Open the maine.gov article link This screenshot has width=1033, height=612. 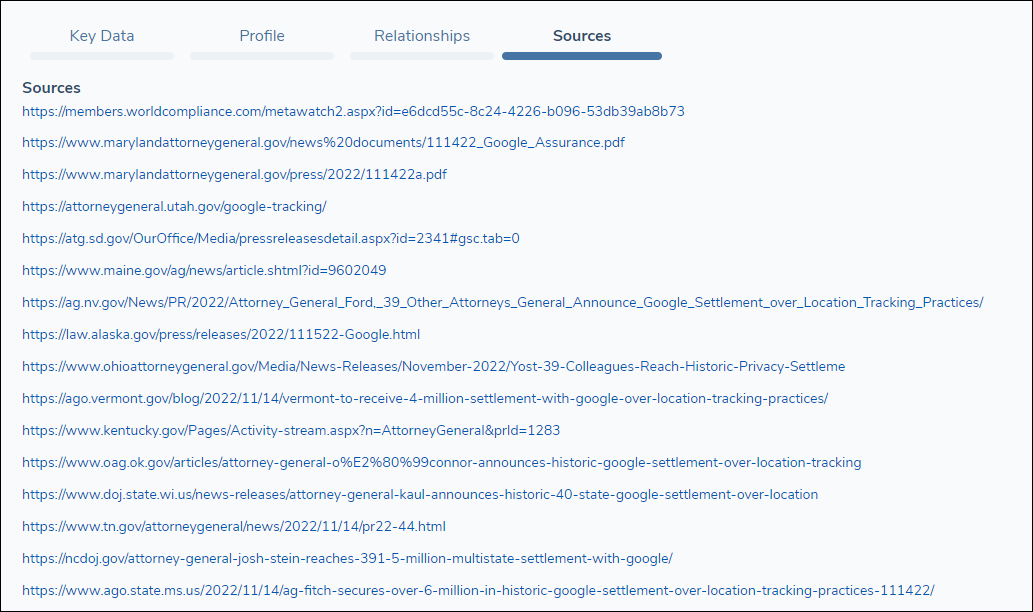click(x=204, y=271)
